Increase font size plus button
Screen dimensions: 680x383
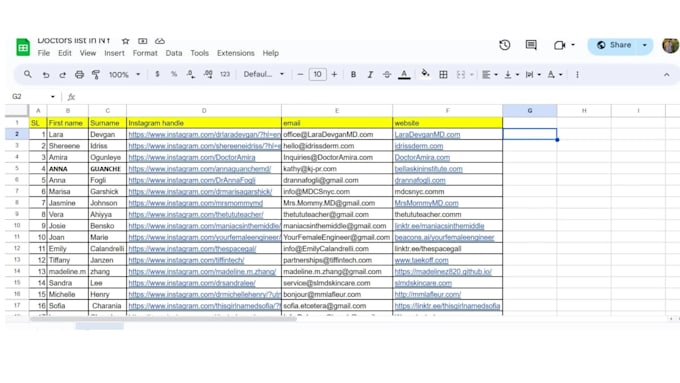click(x=334, y=74)
